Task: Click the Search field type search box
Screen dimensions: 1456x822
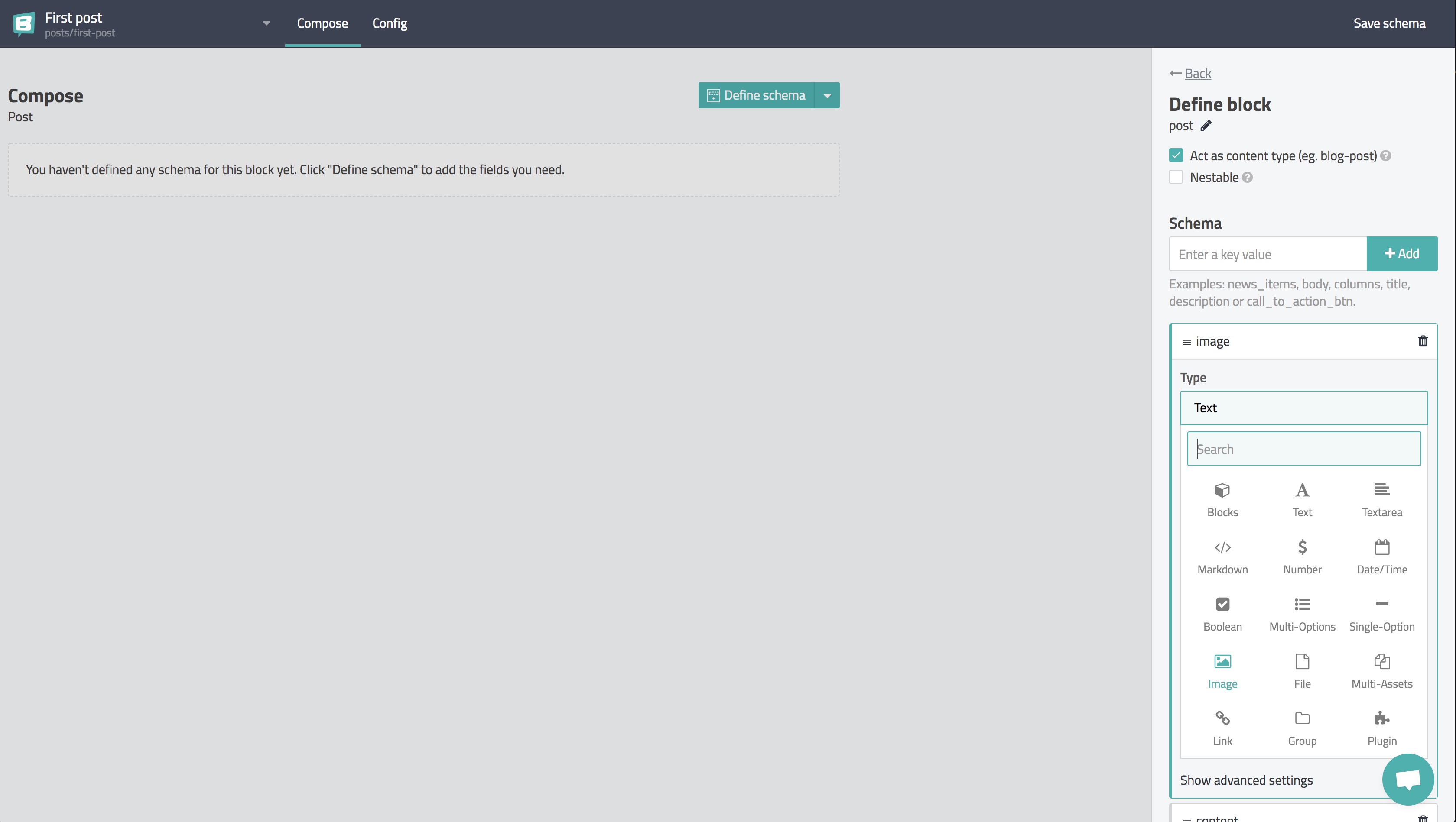Action: click(x=1303, y=448)
